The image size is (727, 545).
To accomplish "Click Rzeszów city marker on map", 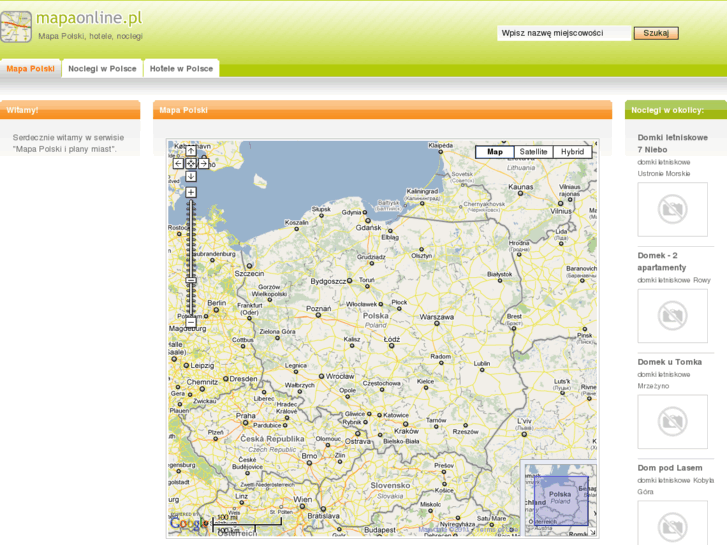I will point(466,425).
